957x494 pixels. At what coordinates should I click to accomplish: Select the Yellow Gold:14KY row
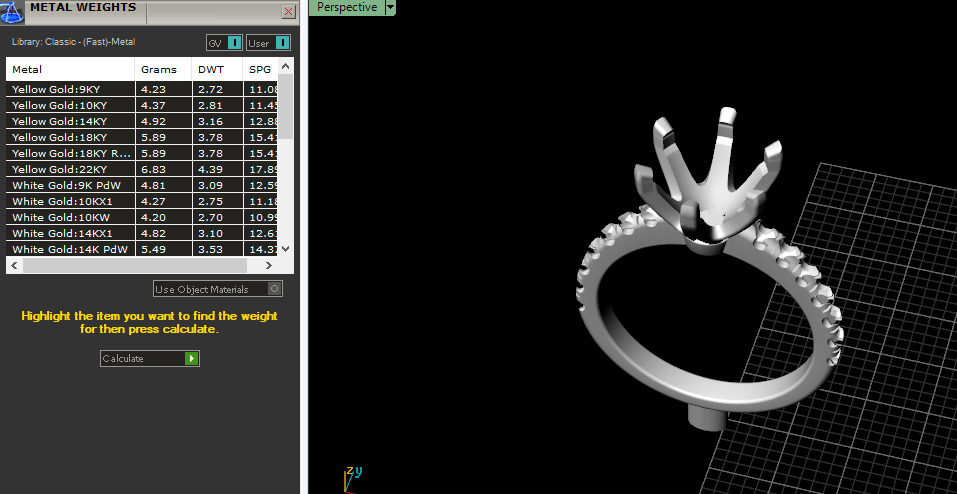point(142,121)
